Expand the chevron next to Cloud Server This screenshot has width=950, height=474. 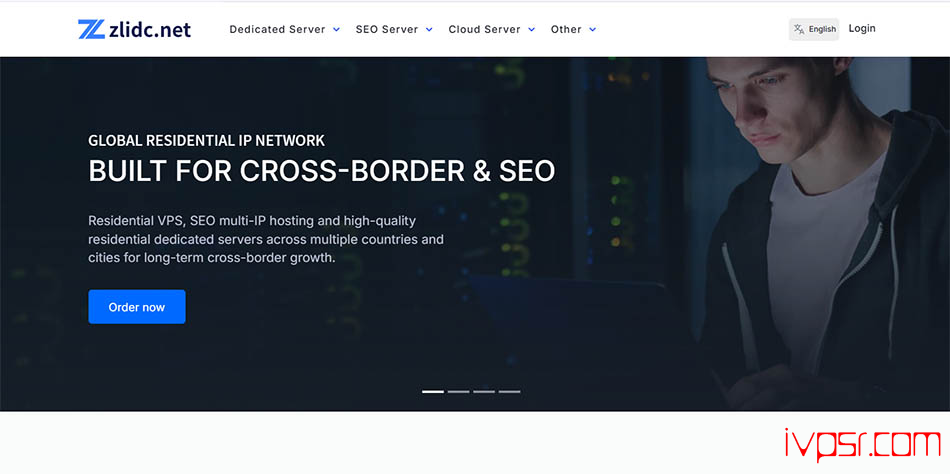tap(531, 30)
